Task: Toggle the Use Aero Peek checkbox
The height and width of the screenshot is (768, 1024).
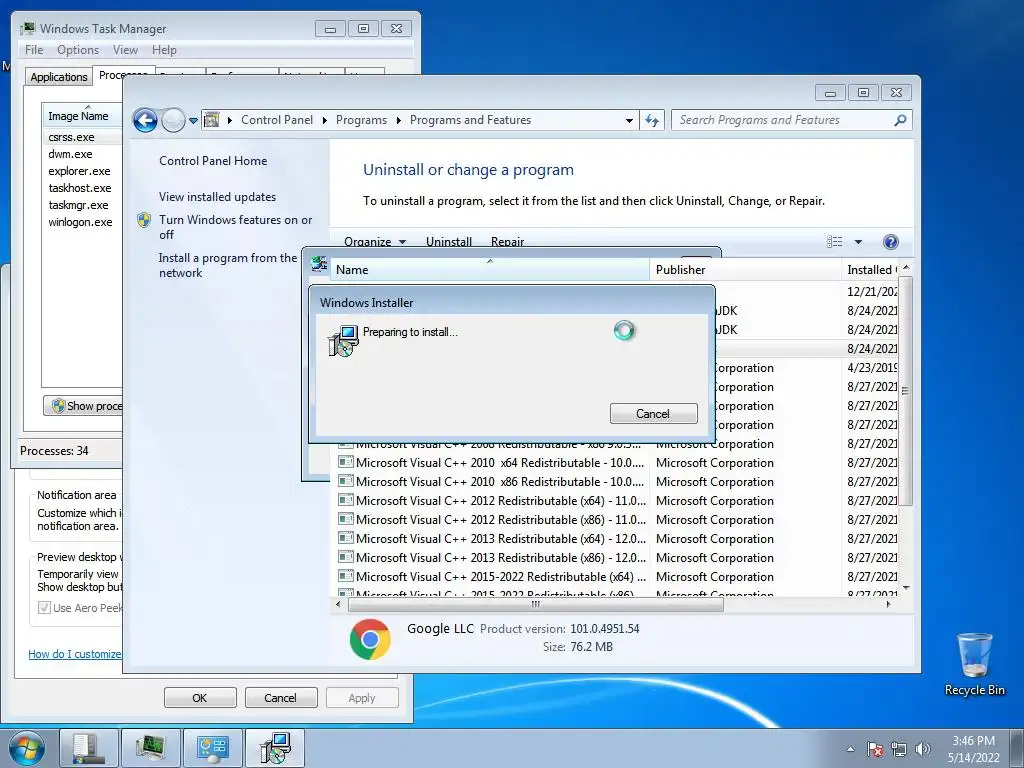Action: 44,608
